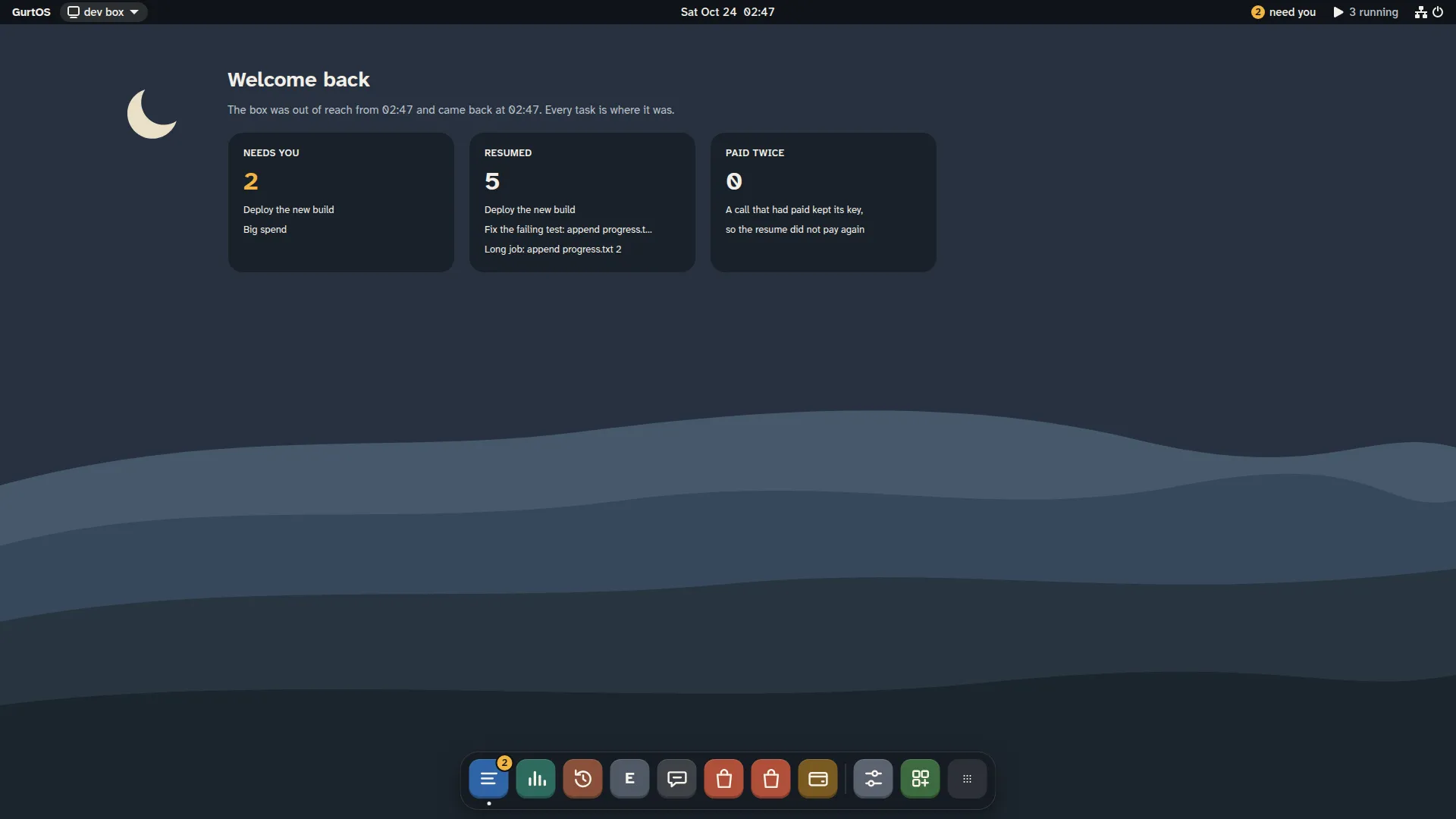This screenshot has height=819, width=1456.
Task: Open the brown wallet card dock icon
Action: coord(818,779)
